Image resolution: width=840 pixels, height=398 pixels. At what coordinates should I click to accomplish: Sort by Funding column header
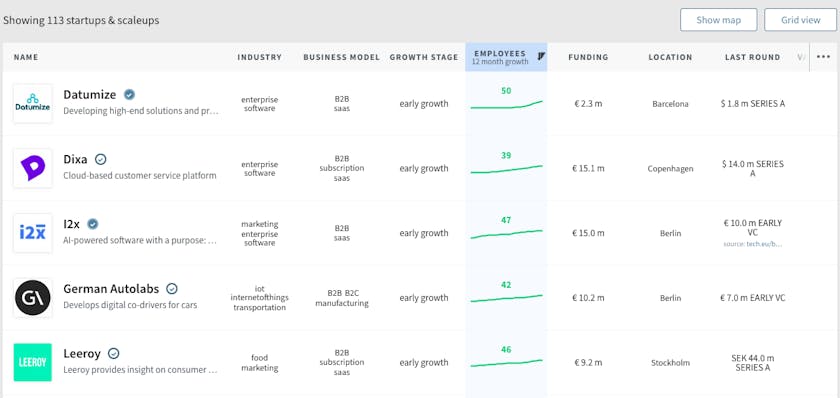click(588, 57)
